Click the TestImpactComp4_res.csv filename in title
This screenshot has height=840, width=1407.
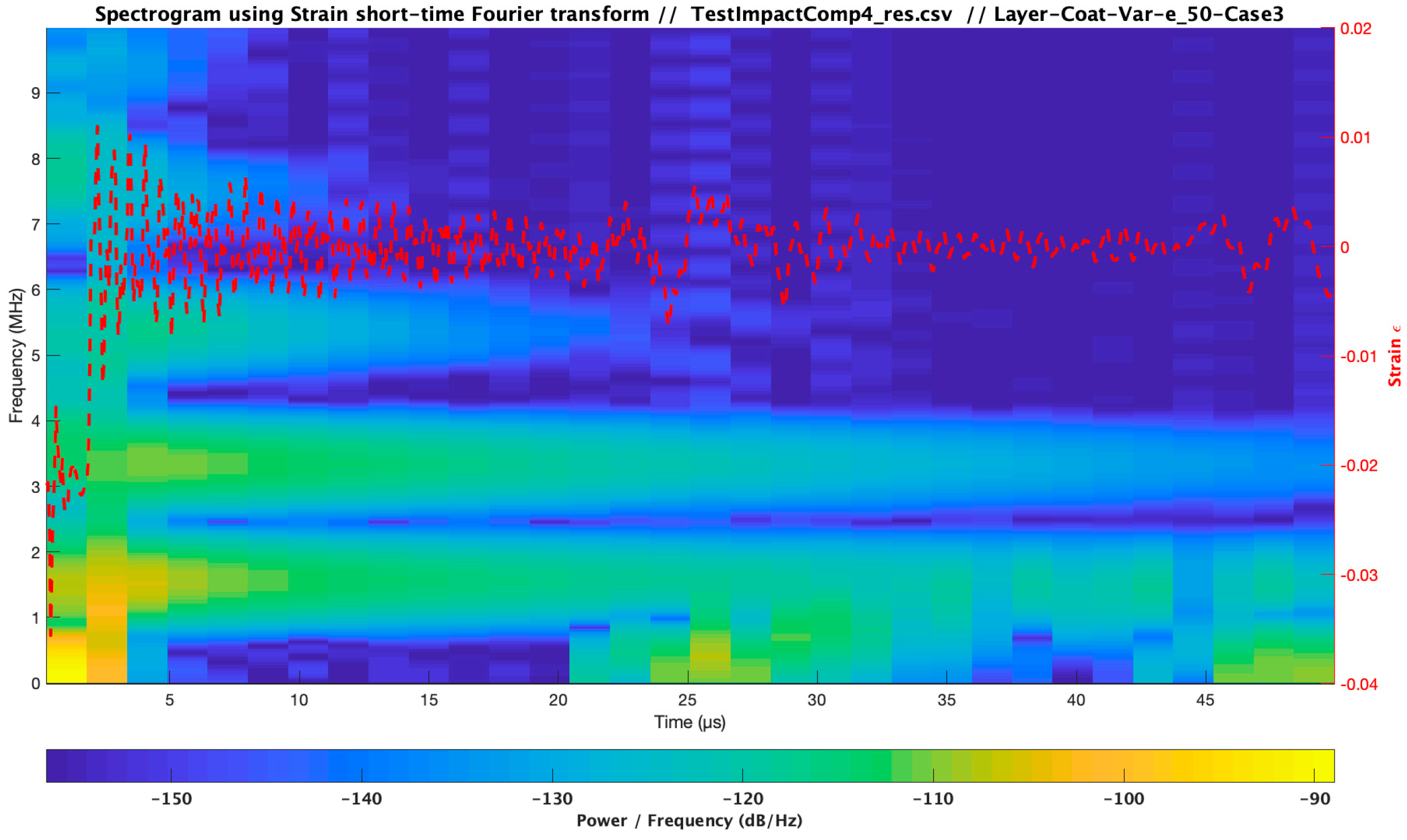822,14
